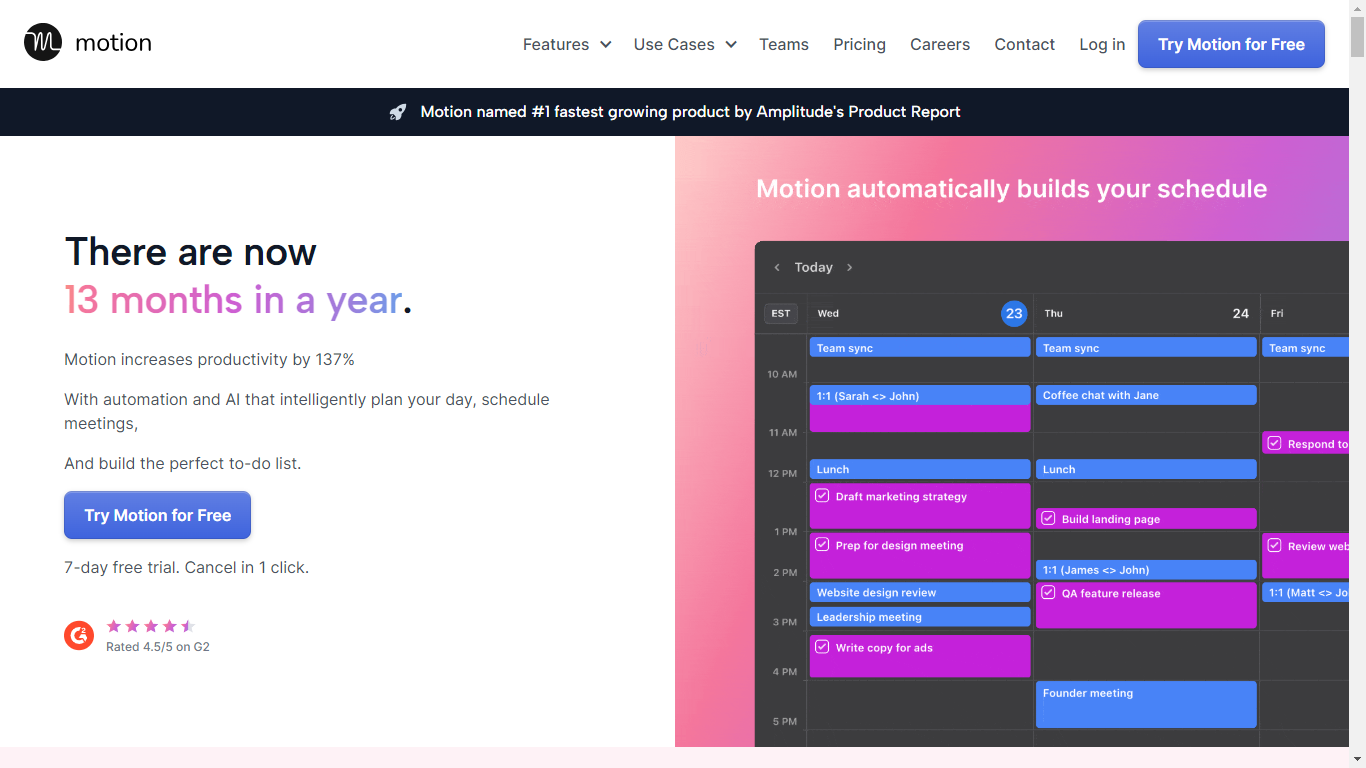Click the page vertical scrollbar
This screenshot has height=768, width=1366.
[x=1357, y=400]
